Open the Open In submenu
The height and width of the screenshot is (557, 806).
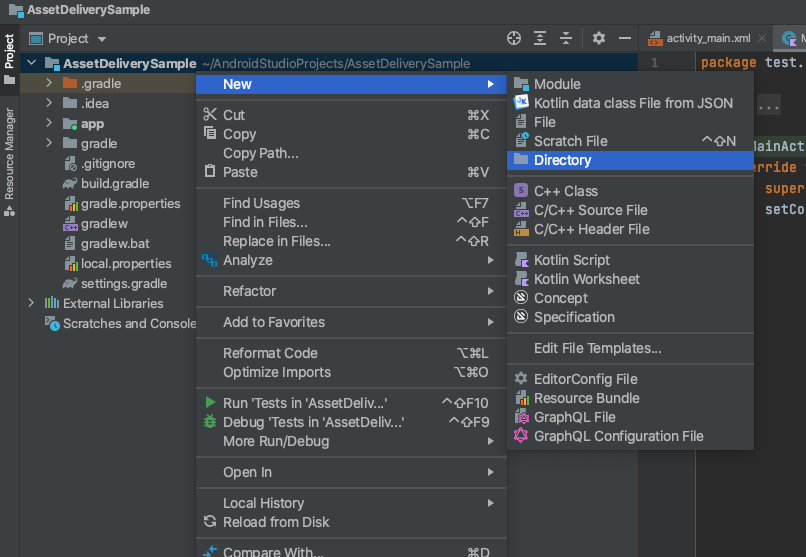point(351,472)
